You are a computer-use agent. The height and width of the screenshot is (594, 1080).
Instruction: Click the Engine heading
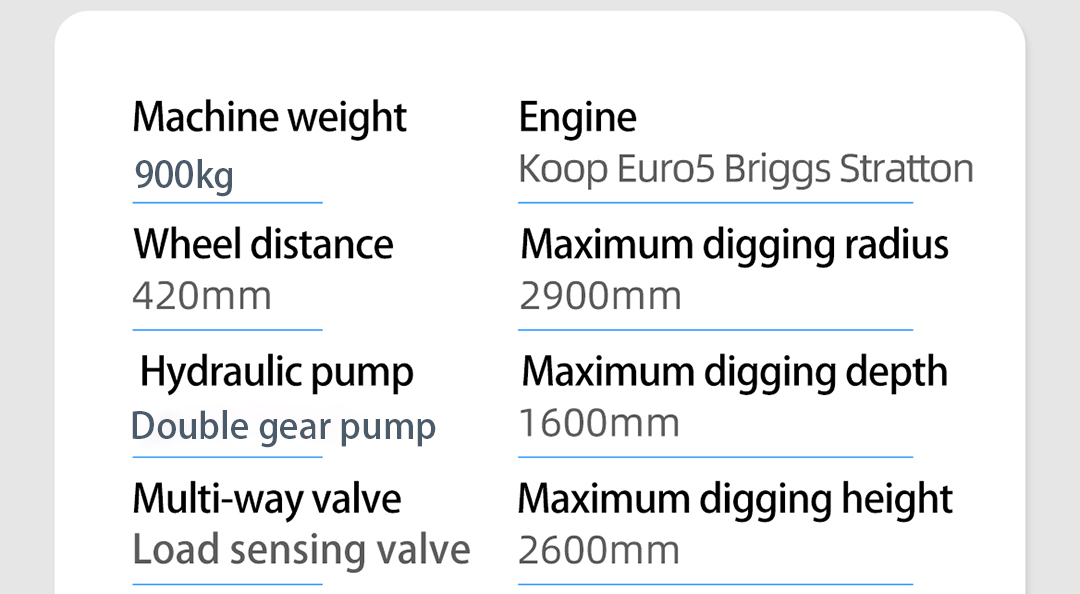[x=577, y=118]
